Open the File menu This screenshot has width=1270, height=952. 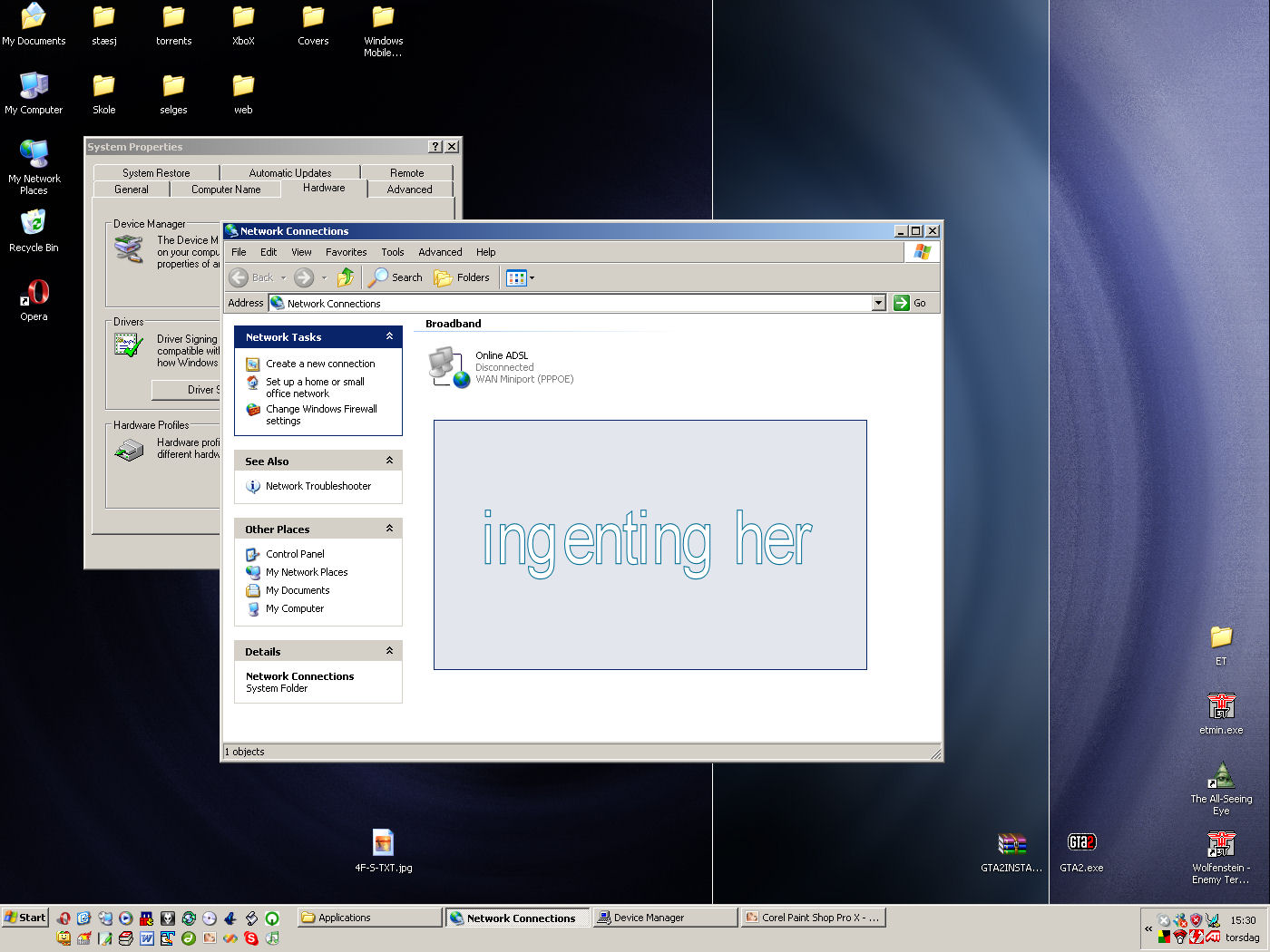[239, 252]
